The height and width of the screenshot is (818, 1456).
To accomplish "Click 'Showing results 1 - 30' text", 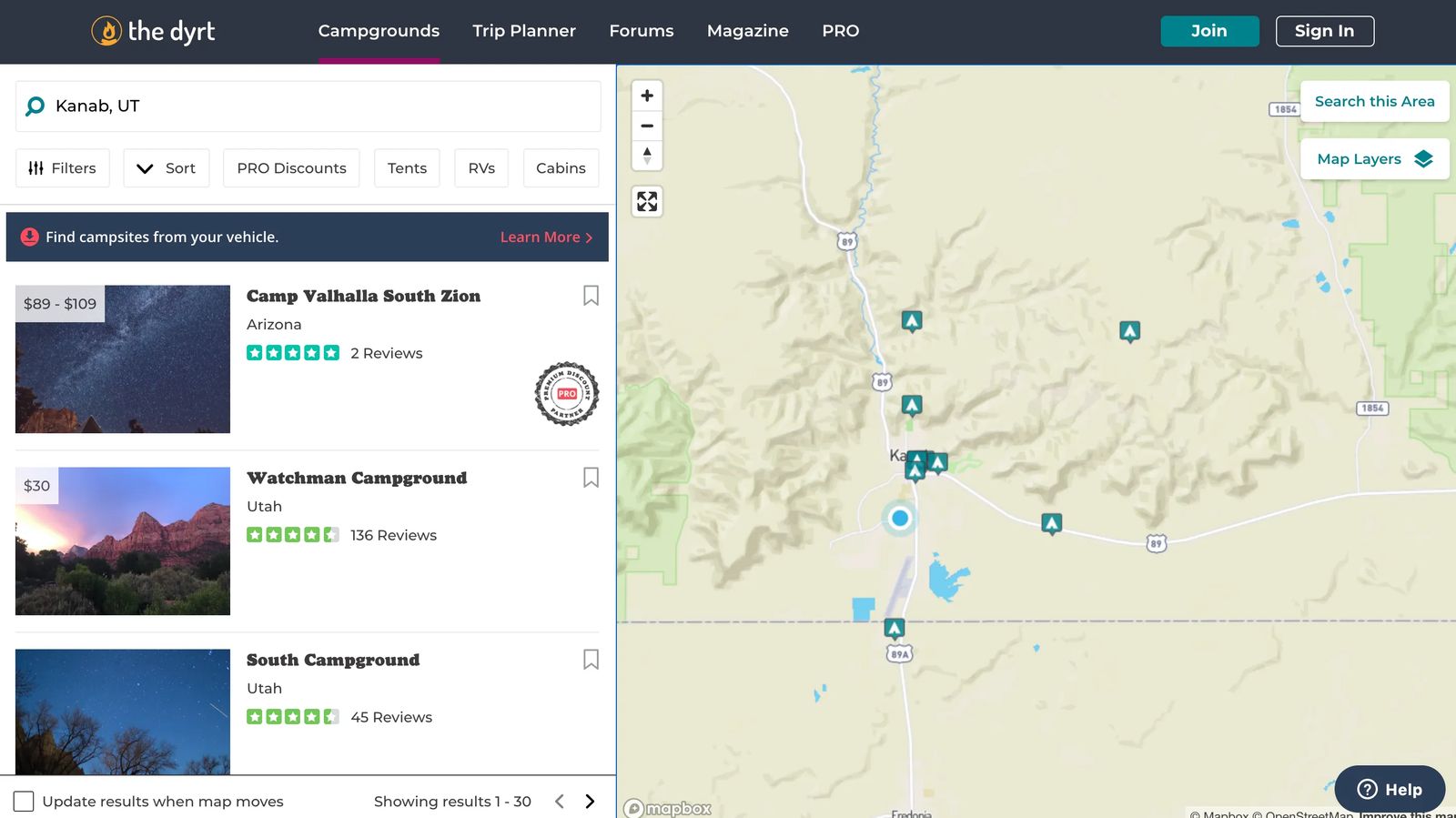I will click(452, 802).
